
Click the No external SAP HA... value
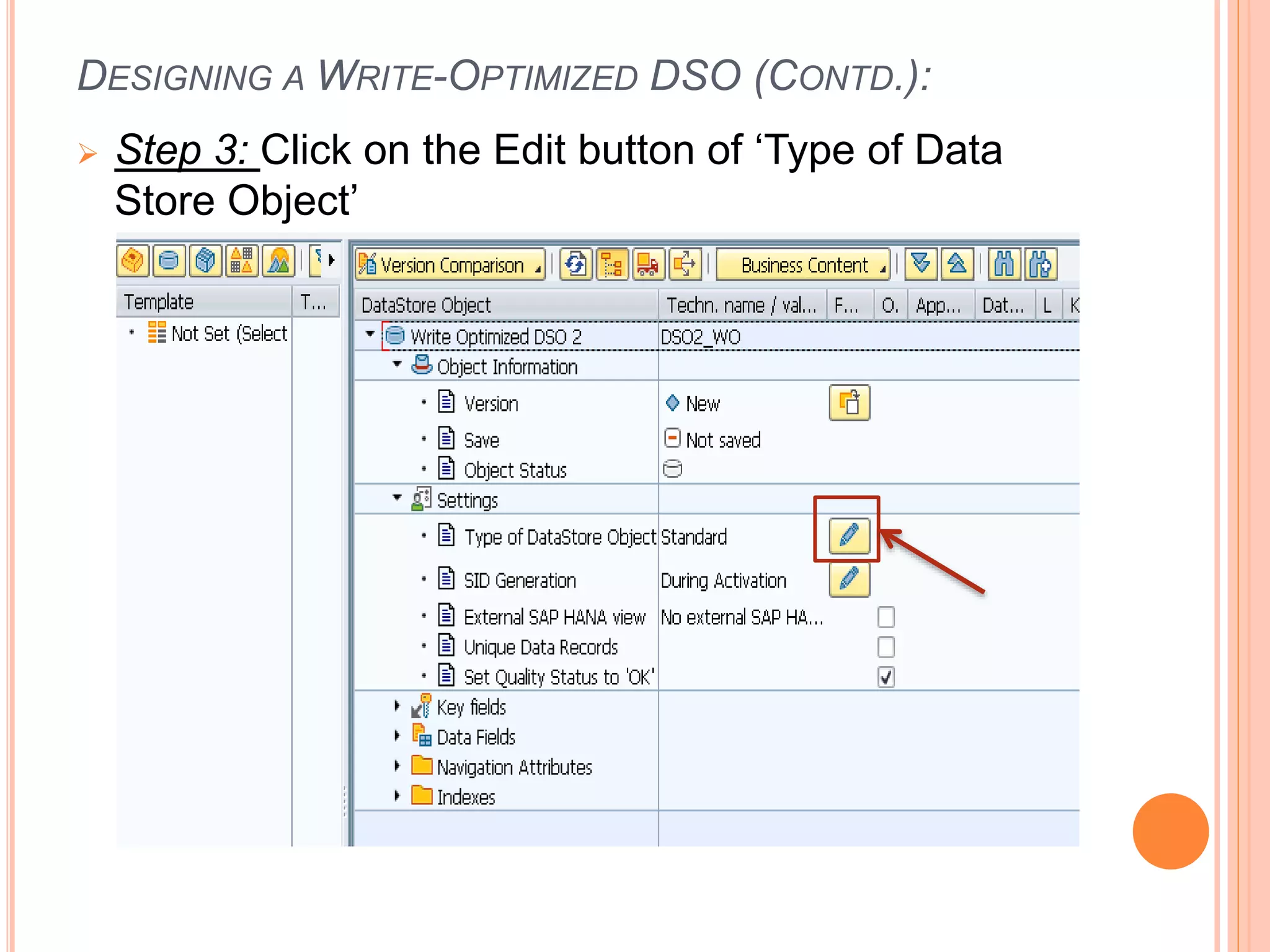click(742, 617)
